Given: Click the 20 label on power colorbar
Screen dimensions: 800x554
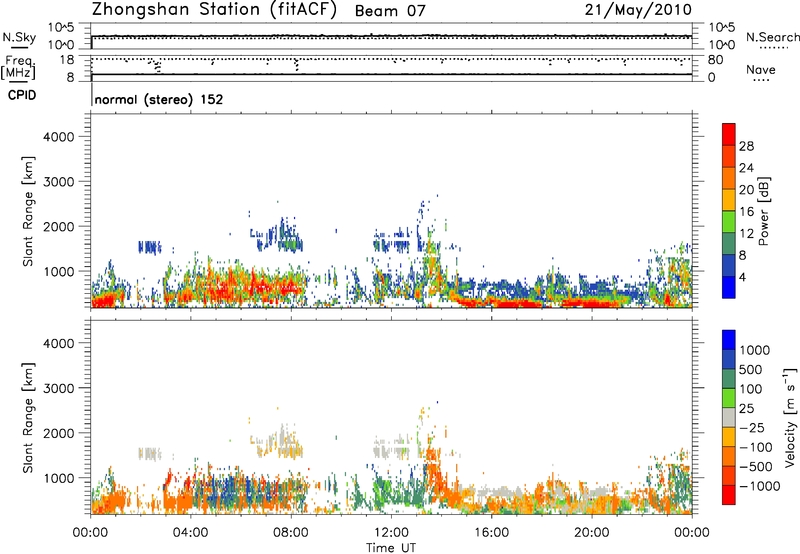Looking at the screenshot, I should coord(746,190).
